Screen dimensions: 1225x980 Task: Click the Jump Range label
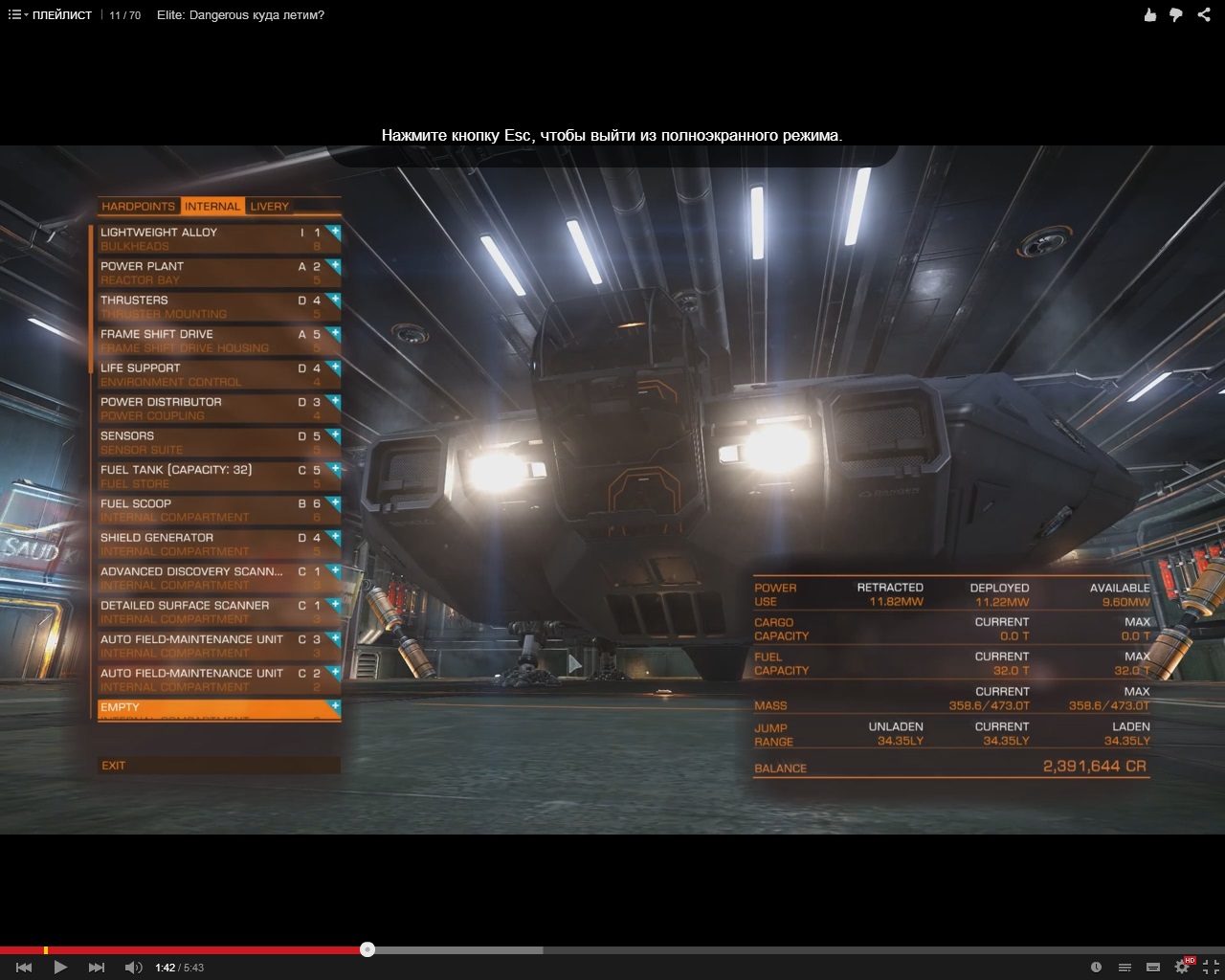(x=773, y=735)
